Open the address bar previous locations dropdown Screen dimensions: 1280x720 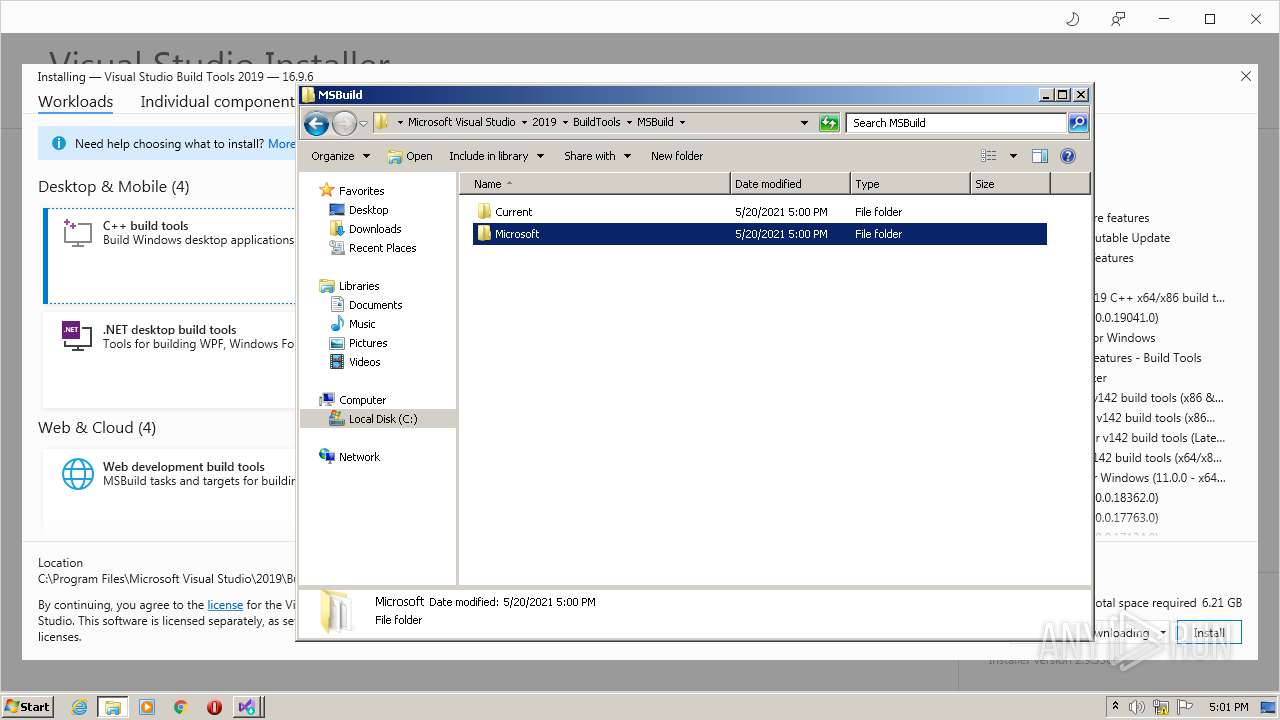804,123
